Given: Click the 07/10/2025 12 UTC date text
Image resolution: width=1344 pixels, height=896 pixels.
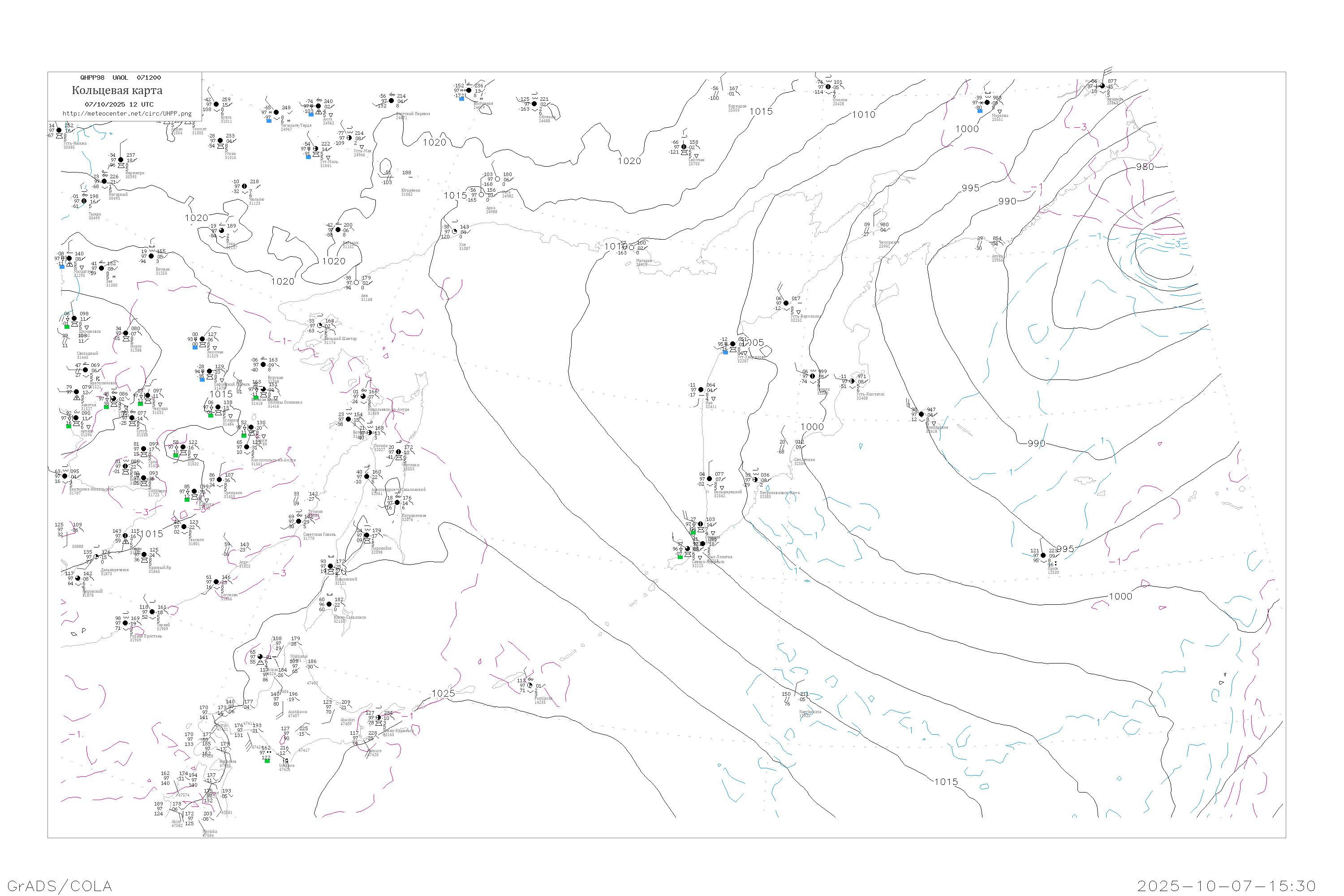Looking at the screenshot, I should point(119,104).
